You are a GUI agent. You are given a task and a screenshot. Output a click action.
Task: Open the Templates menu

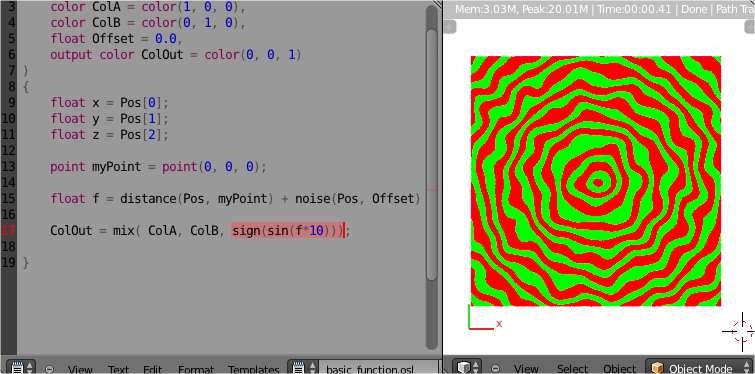click(253, 369)
